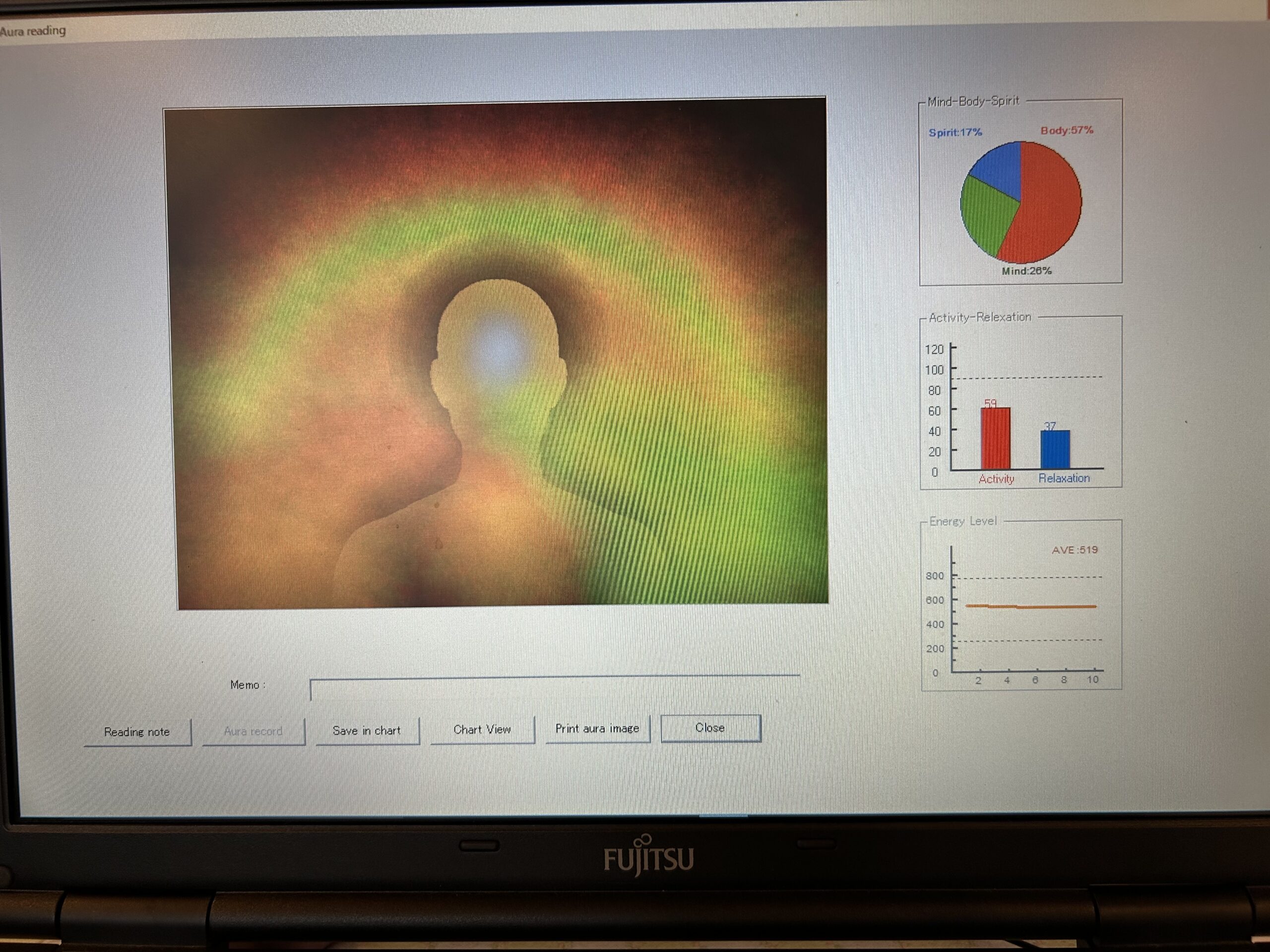Click the blue Relaxation bar
The height and width of the screenshot is (952, 1270).
click(x=1055, y=449)
